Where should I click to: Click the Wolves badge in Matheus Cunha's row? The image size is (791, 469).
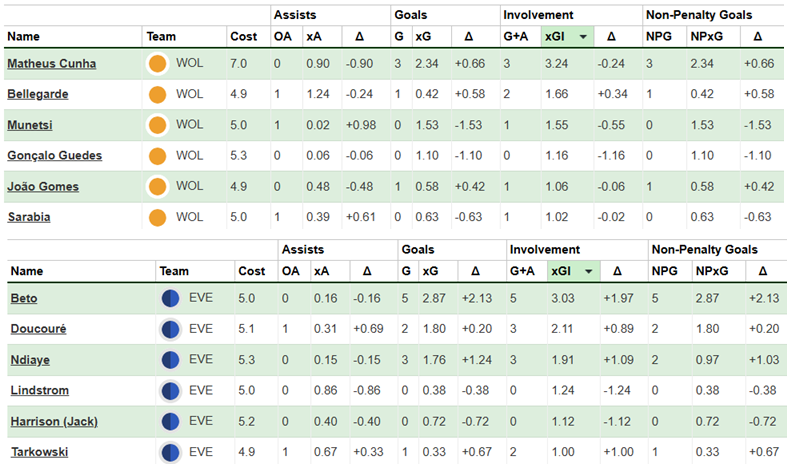pos(156,64)
